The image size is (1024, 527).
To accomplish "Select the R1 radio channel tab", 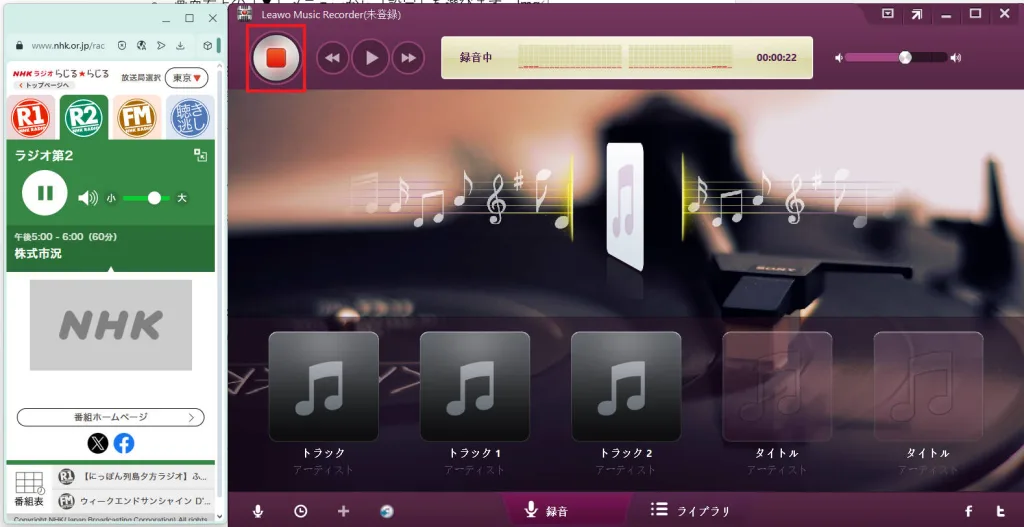I will tap(31, 118).
